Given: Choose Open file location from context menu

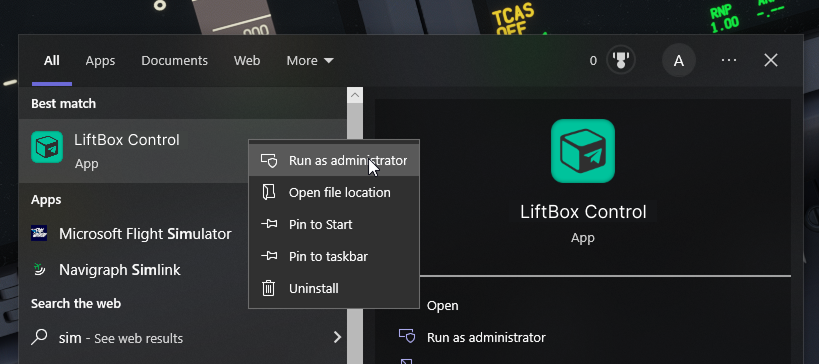Looking at the screenshot, I should point(334,193).
